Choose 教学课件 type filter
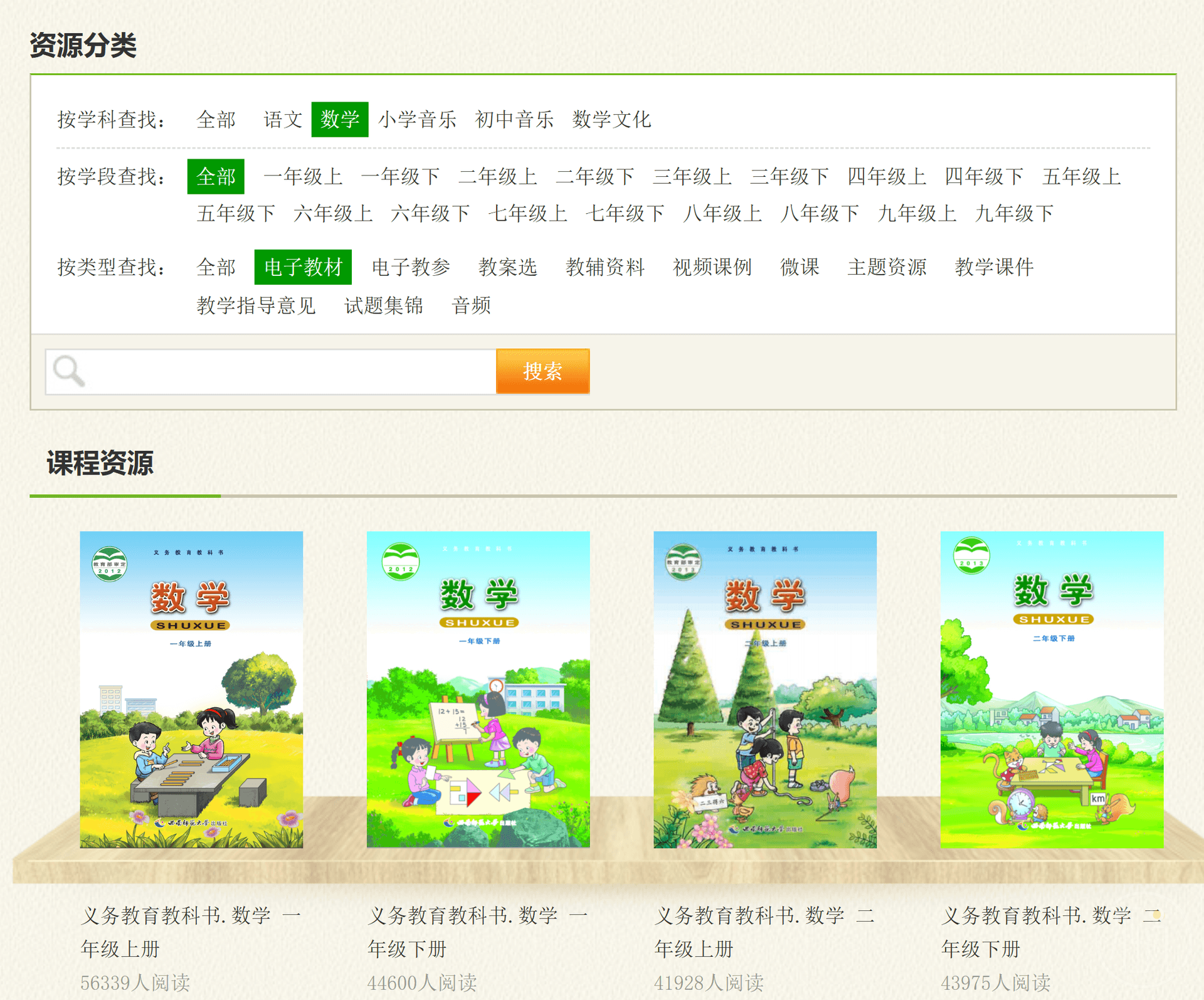Image resolution: width=1204 pixels, height=1000 pixels. point(994,267)
